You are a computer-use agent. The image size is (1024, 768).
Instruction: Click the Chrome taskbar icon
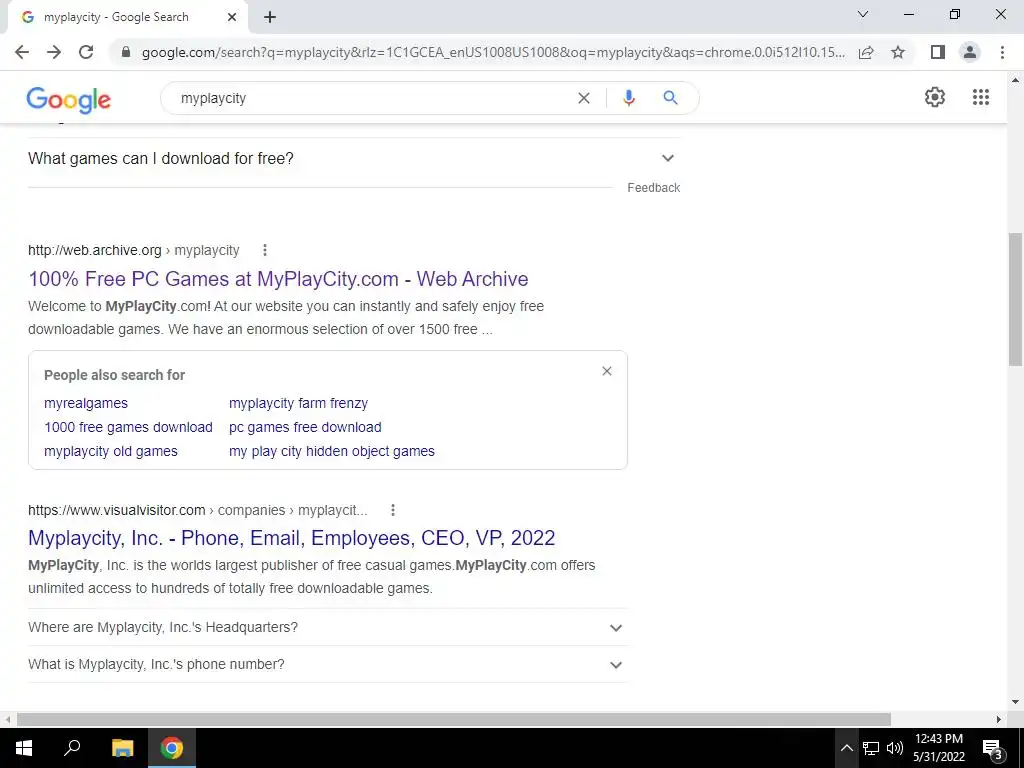point(172,748)
